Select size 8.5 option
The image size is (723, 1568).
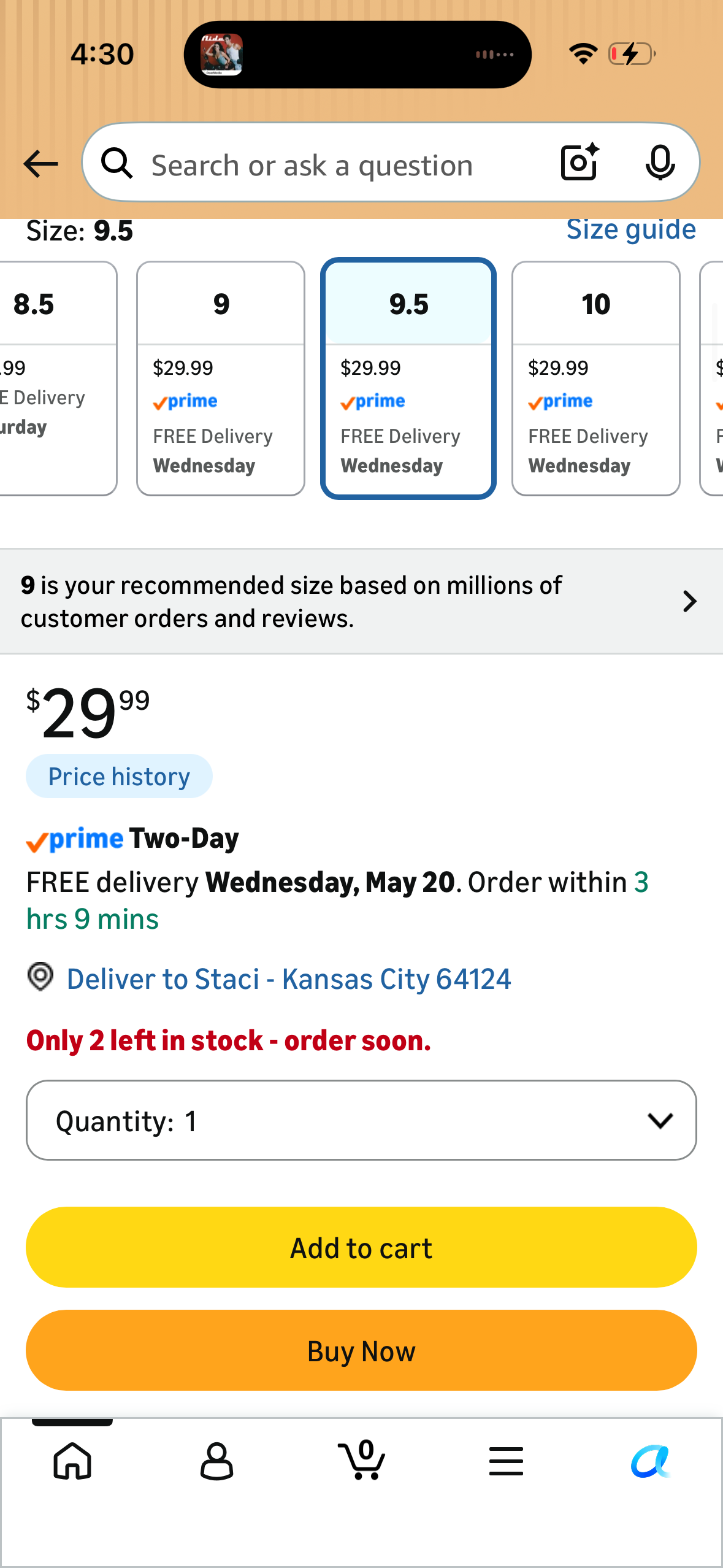[x=58, y=379]
